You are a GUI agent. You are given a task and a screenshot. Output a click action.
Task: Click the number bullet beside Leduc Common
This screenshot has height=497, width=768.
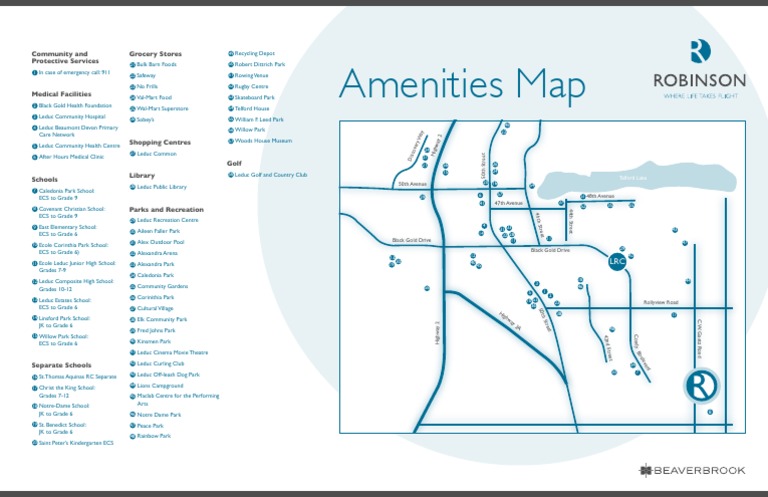(132, 154)
